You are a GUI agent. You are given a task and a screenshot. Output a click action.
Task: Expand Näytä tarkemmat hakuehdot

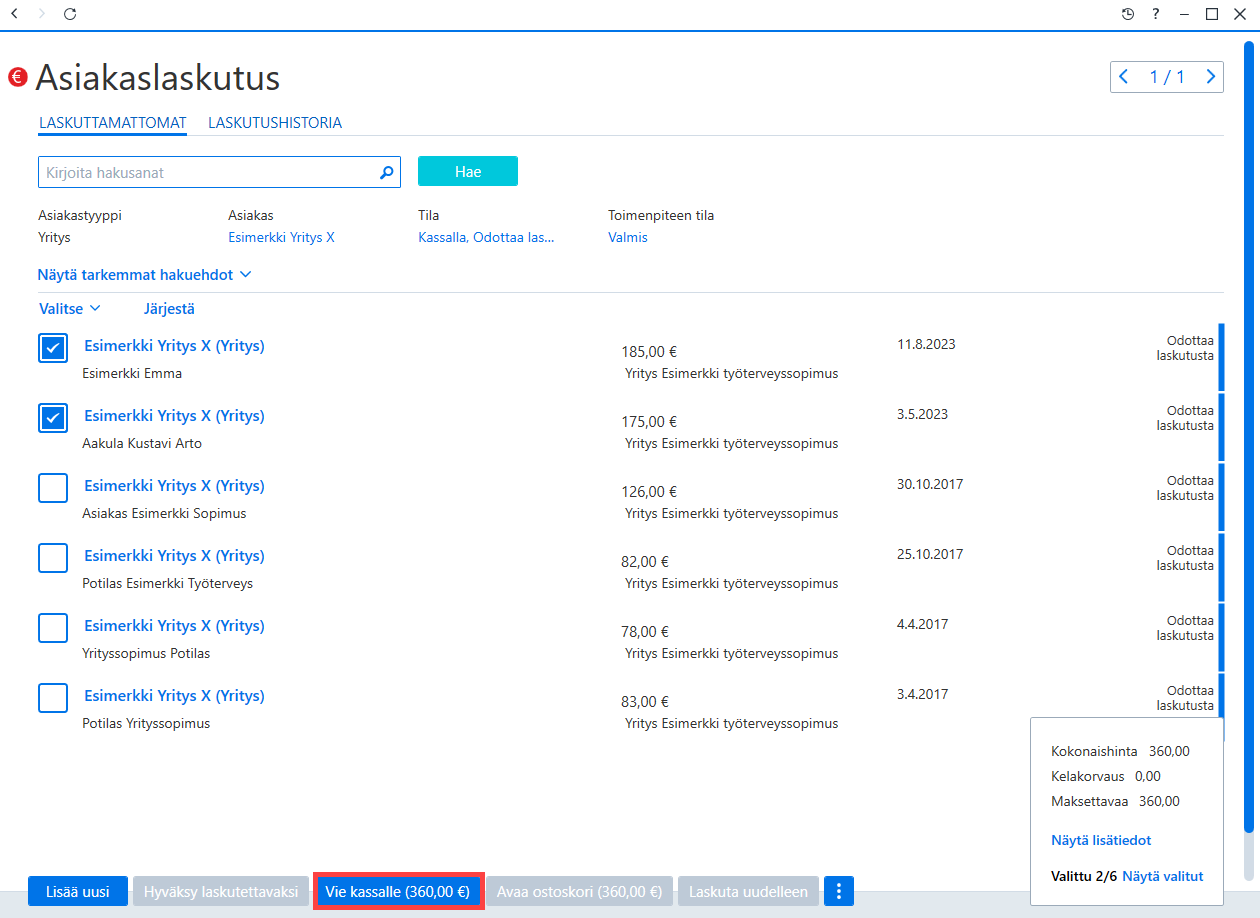pyautogui.click(x=144, y=274)
